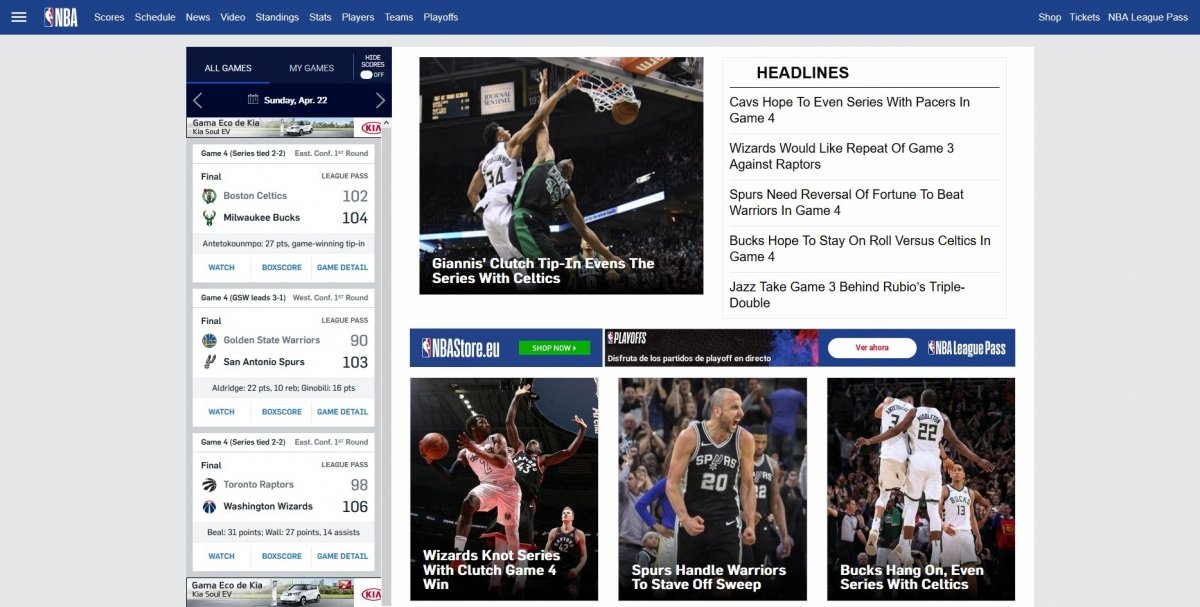Click League Pass label in Celtics-Bucks card

click(345, 176)
